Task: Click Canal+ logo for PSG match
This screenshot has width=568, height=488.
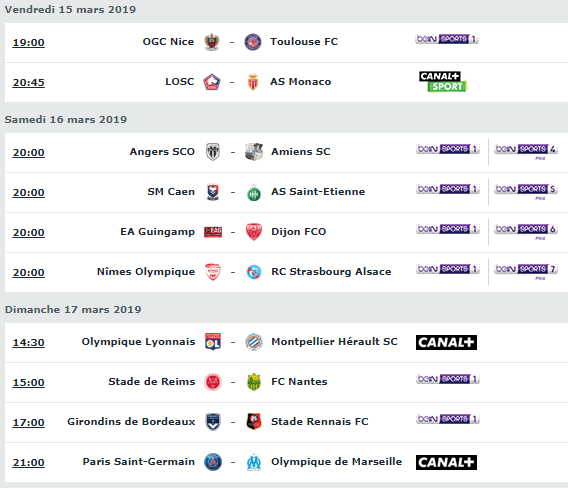Action: pyautogui.click(x=446, y=462)
